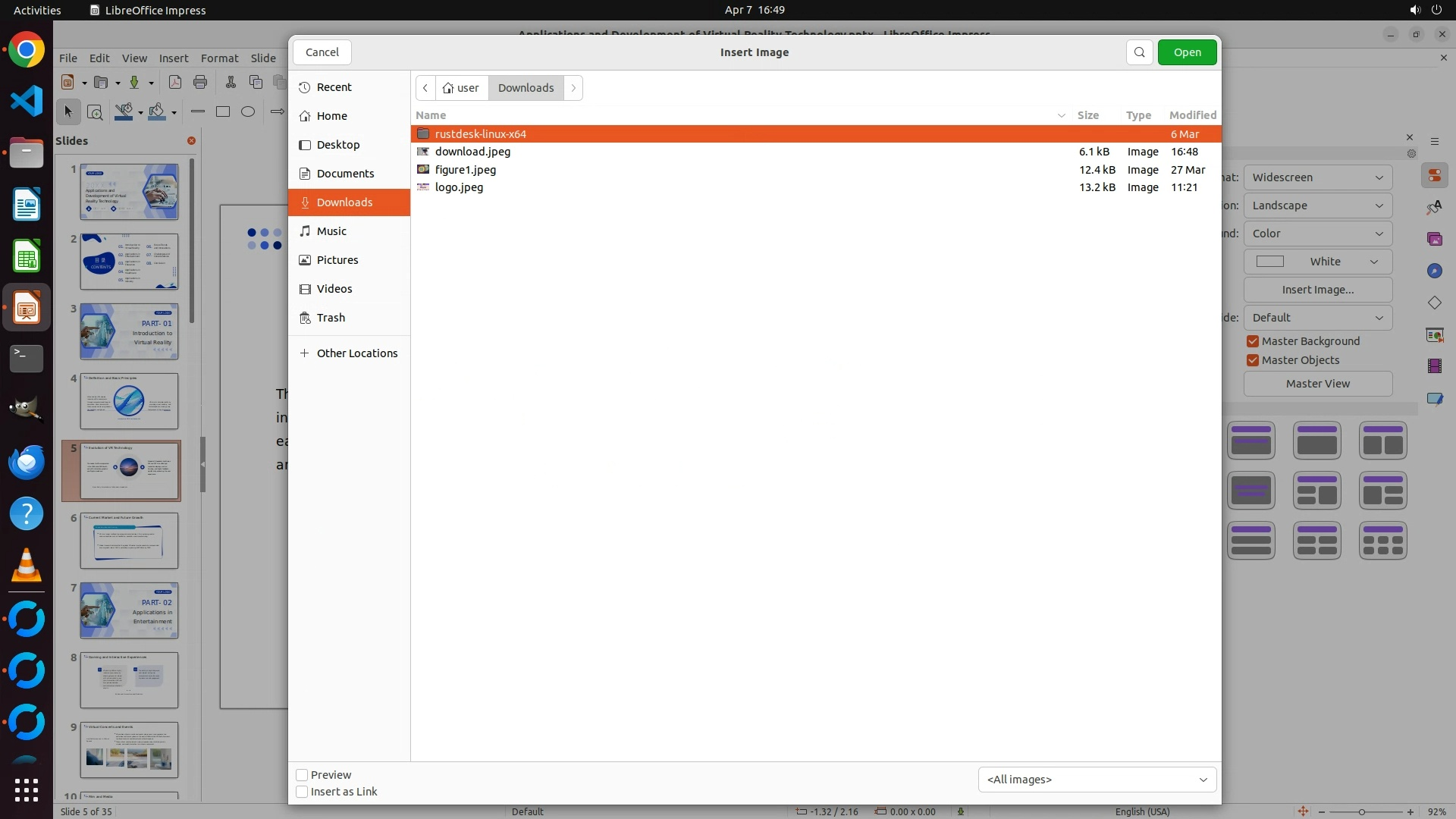This screenshot has height=819, width=1456.
Task: Check the Insert as Link option
Action: [x=302, y=792]
